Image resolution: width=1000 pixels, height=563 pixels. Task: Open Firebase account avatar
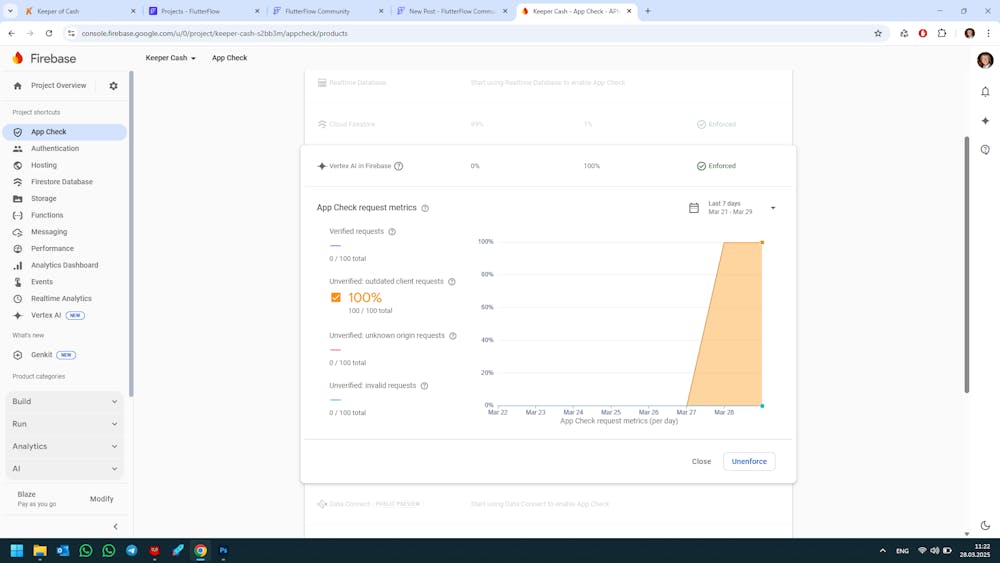pos(985,60)
